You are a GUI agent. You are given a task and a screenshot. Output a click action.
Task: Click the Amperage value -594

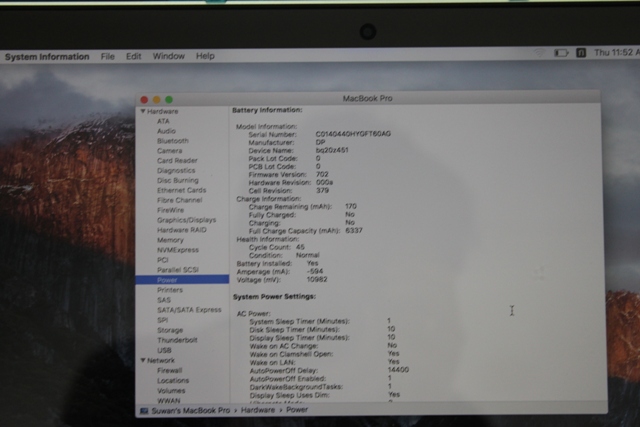point(315,271)
